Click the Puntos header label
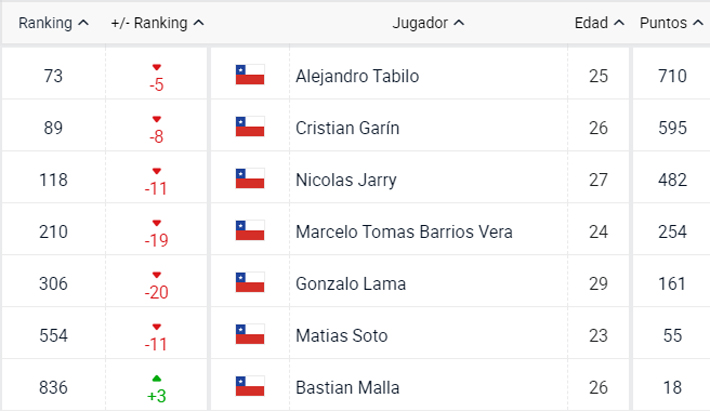 point(663,23)
